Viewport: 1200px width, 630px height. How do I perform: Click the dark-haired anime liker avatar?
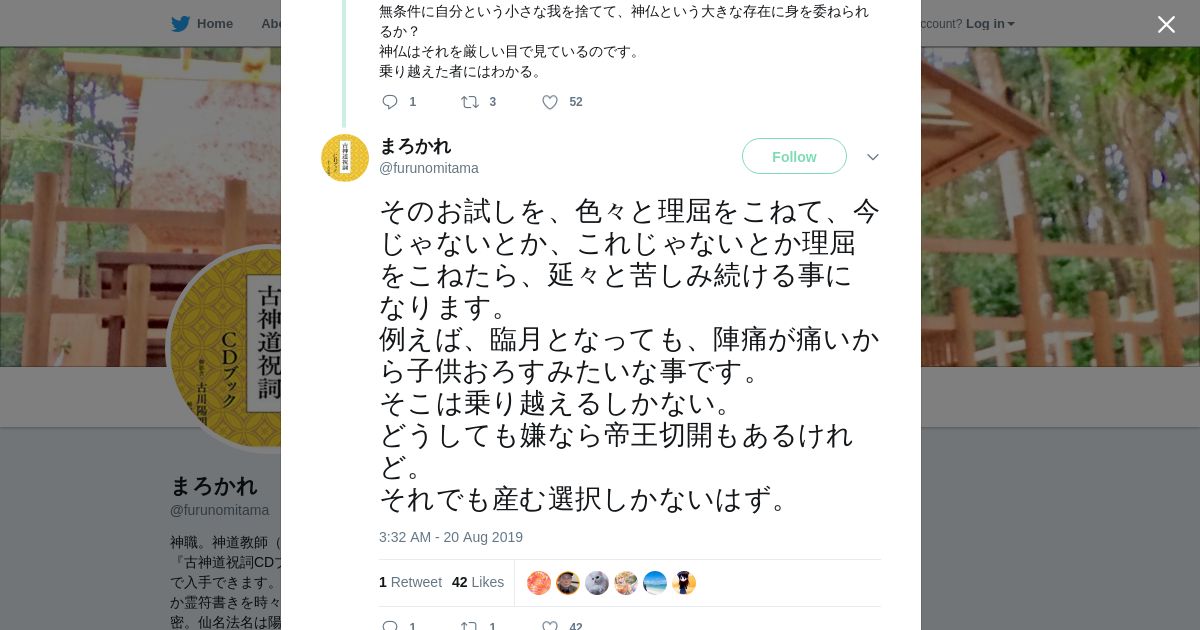point(684,583)
